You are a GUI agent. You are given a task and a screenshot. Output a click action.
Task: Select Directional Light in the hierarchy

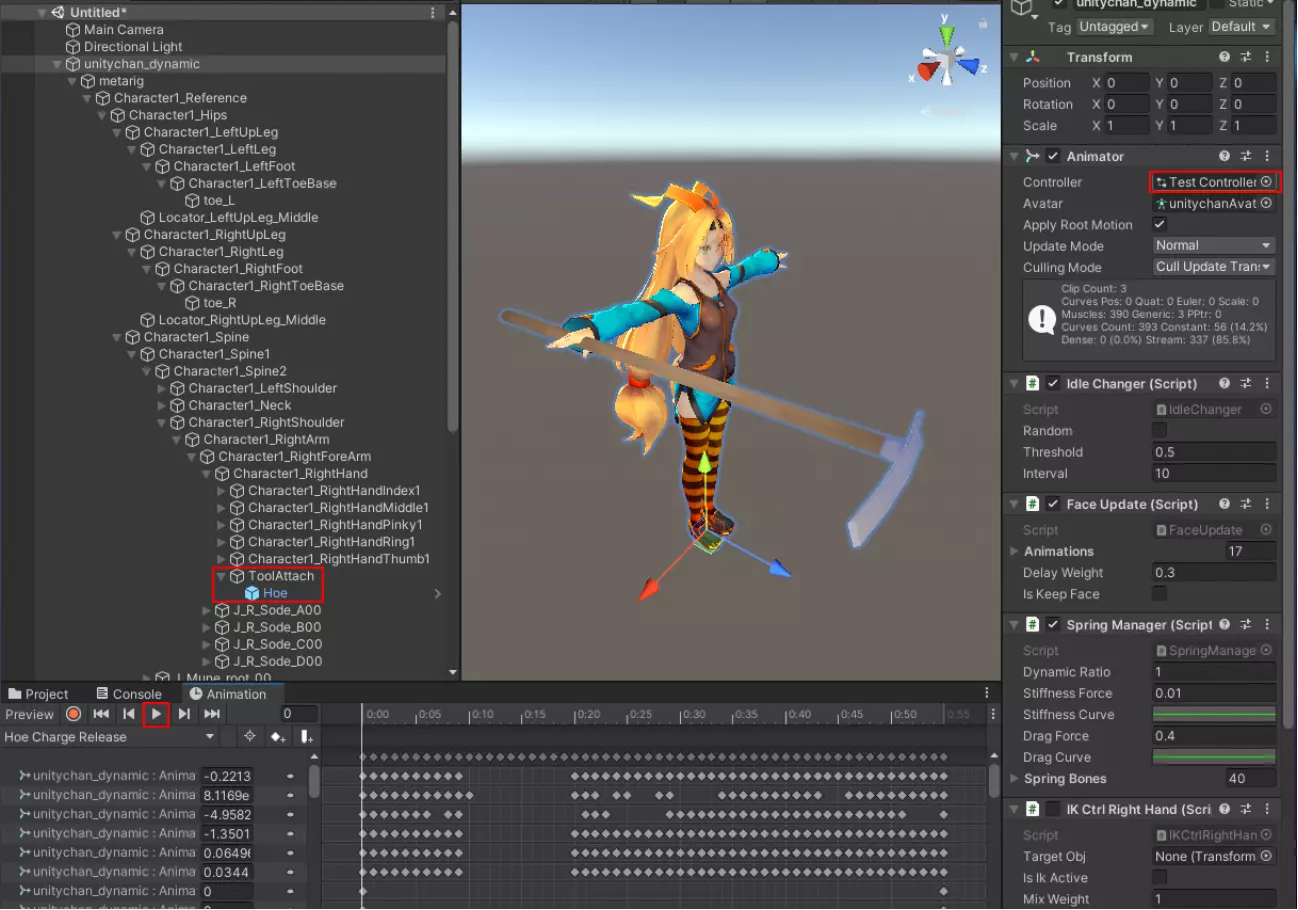(133, 47)
